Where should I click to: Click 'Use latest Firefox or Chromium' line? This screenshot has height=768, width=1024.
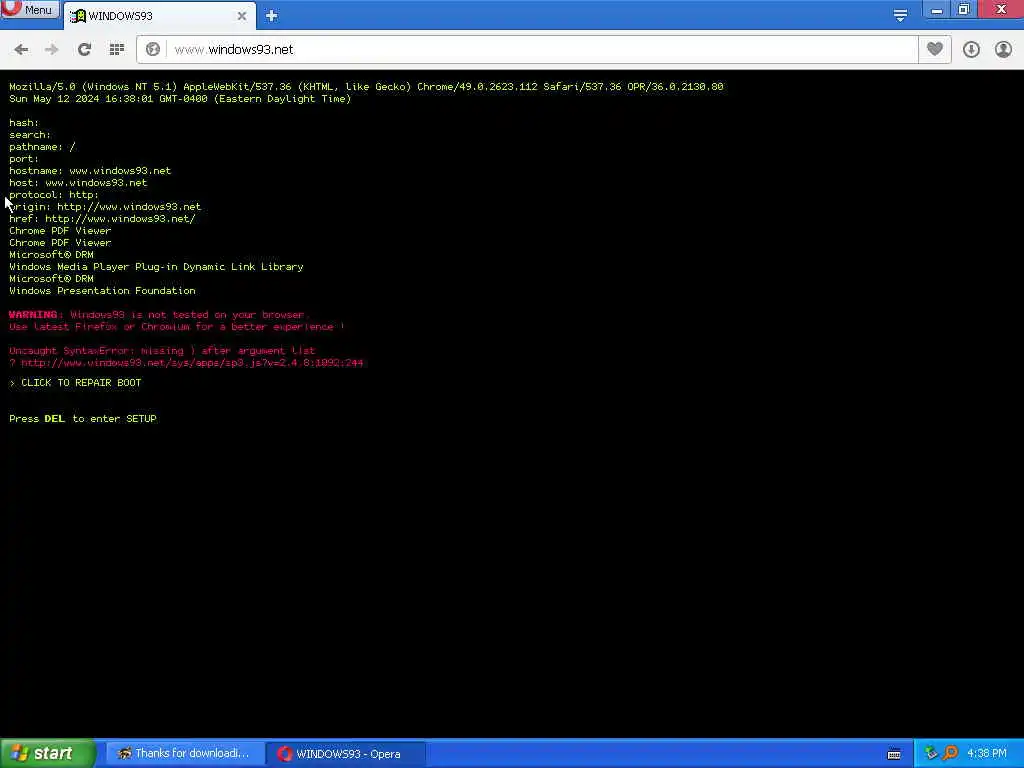176,327
